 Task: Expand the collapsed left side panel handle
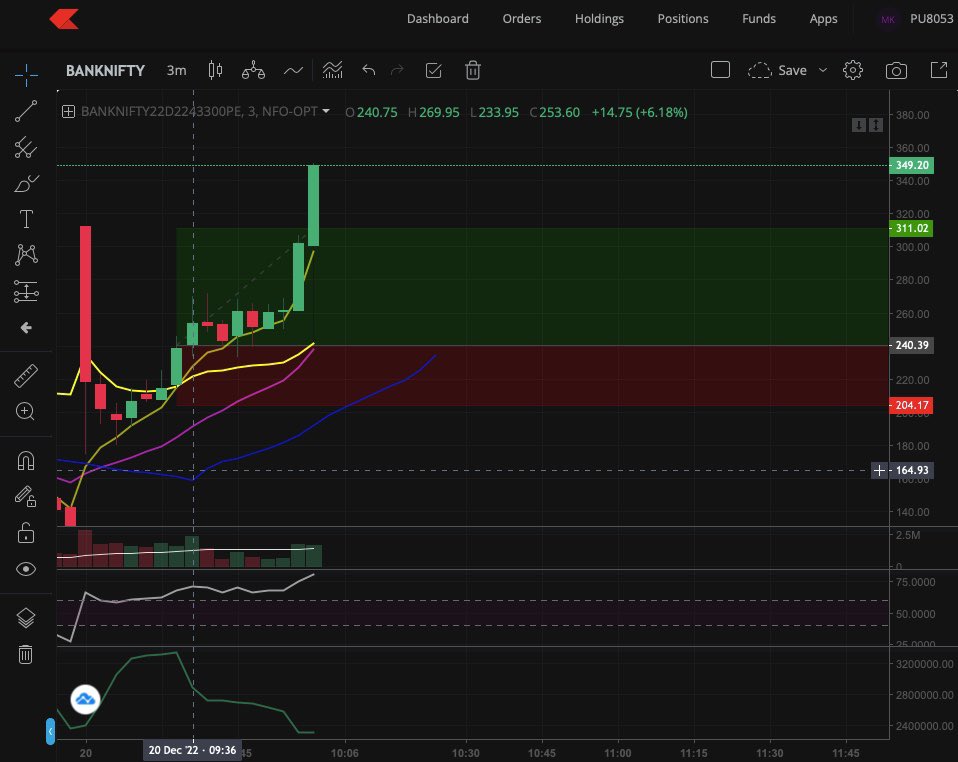pos(50,731)
